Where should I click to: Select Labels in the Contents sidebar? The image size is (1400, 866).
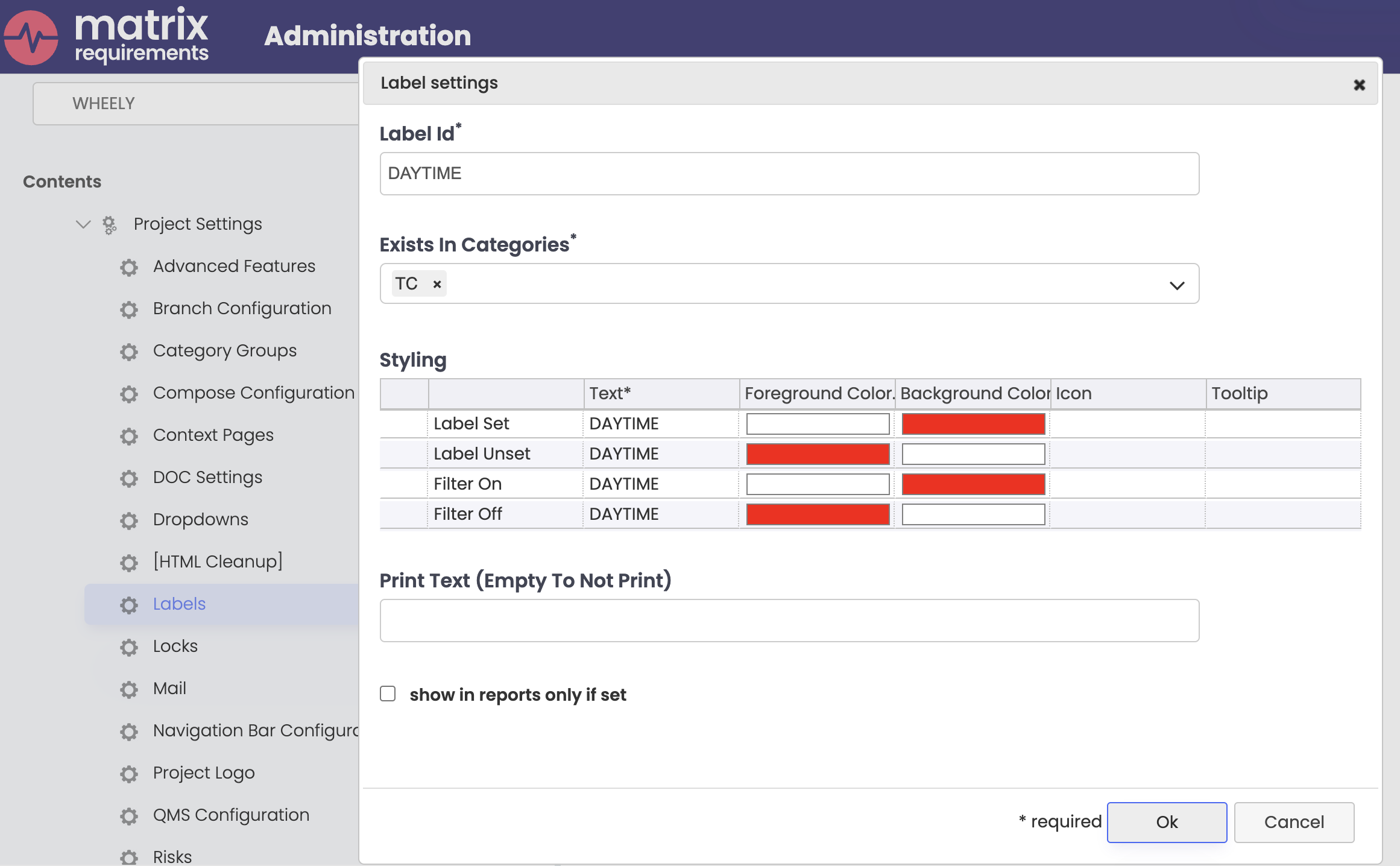coord(178,603)
